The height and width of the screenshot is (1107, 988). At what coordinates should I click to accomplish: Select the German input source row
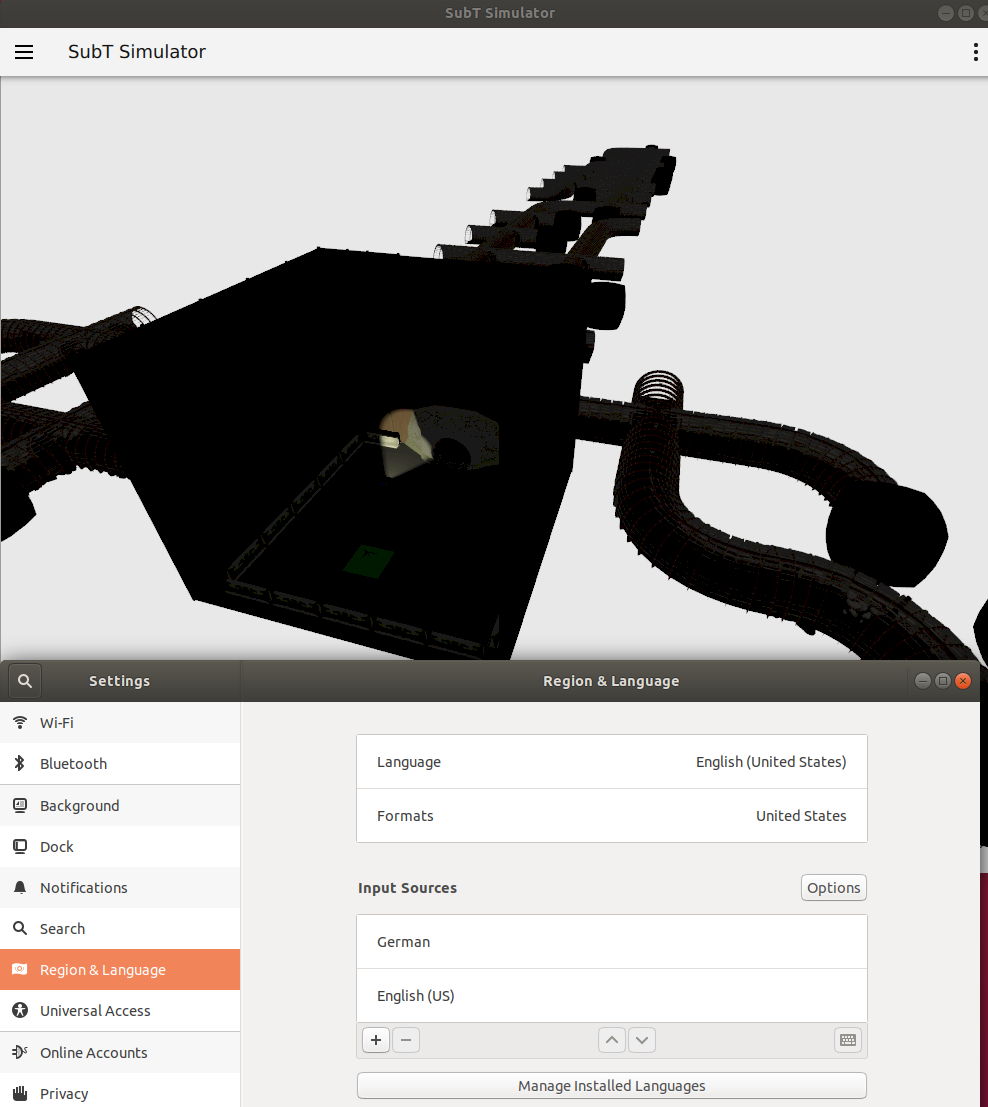click(611, 941)
